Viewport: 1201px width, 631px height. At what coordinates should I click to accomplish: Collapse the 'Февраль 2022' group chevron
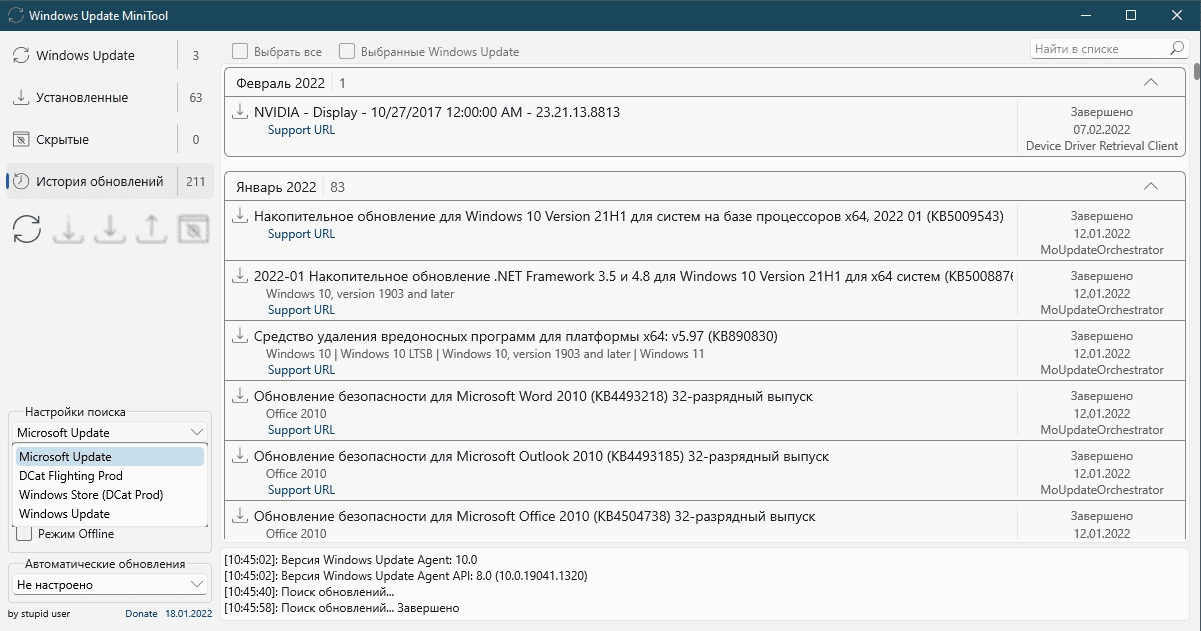coord(1150,82)
